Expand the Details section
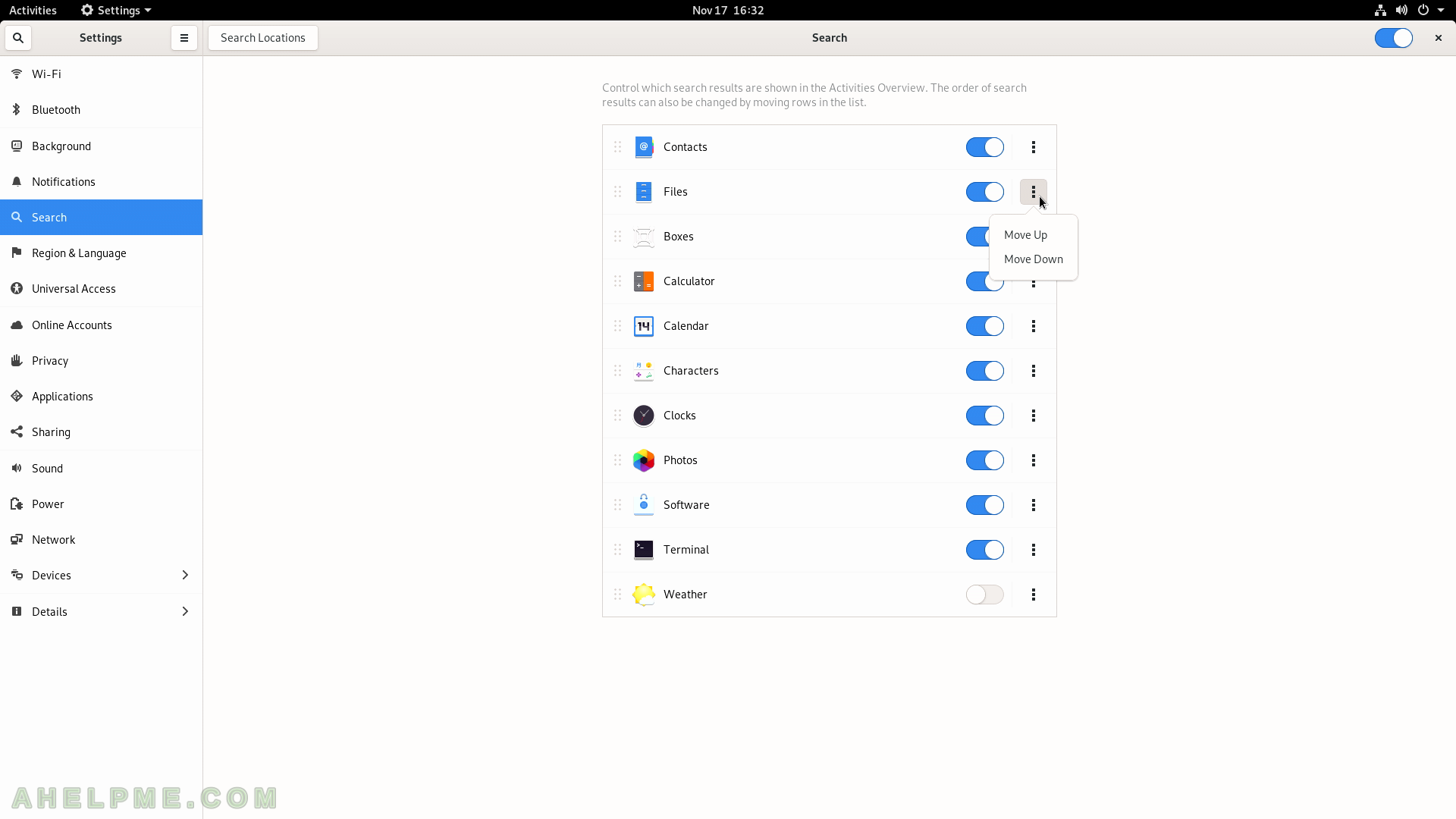 102,612
